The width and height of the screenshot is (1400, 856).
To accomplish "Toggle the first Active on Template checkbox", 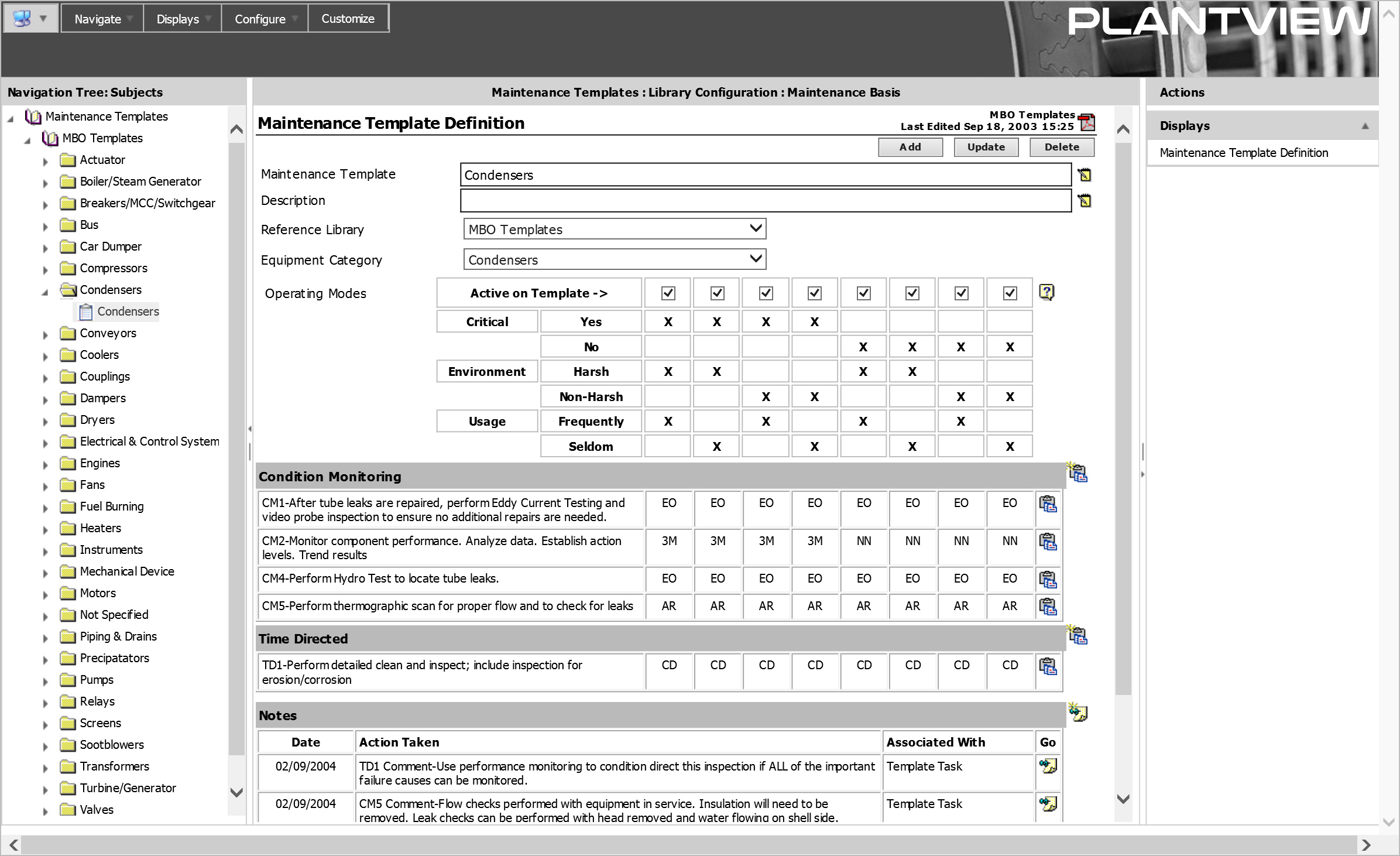I will click(x=667, y=293).
